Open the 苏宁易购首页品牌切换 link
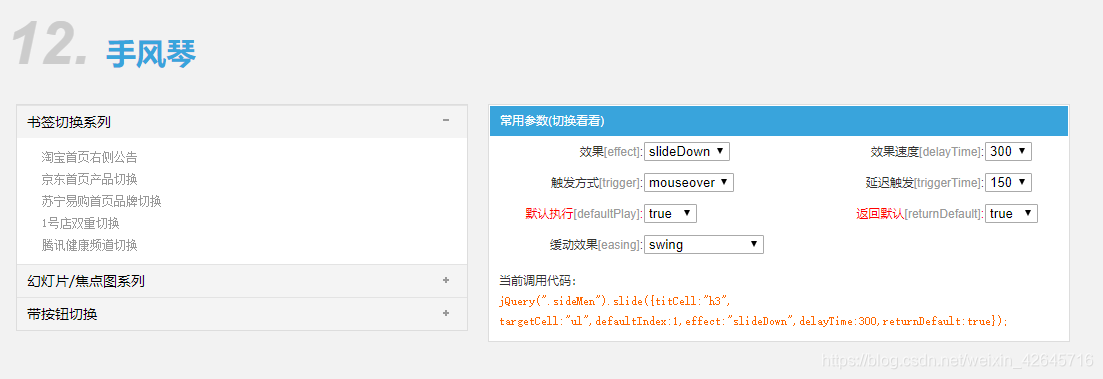The image size is (1103, 379). [x=101, y=201]
